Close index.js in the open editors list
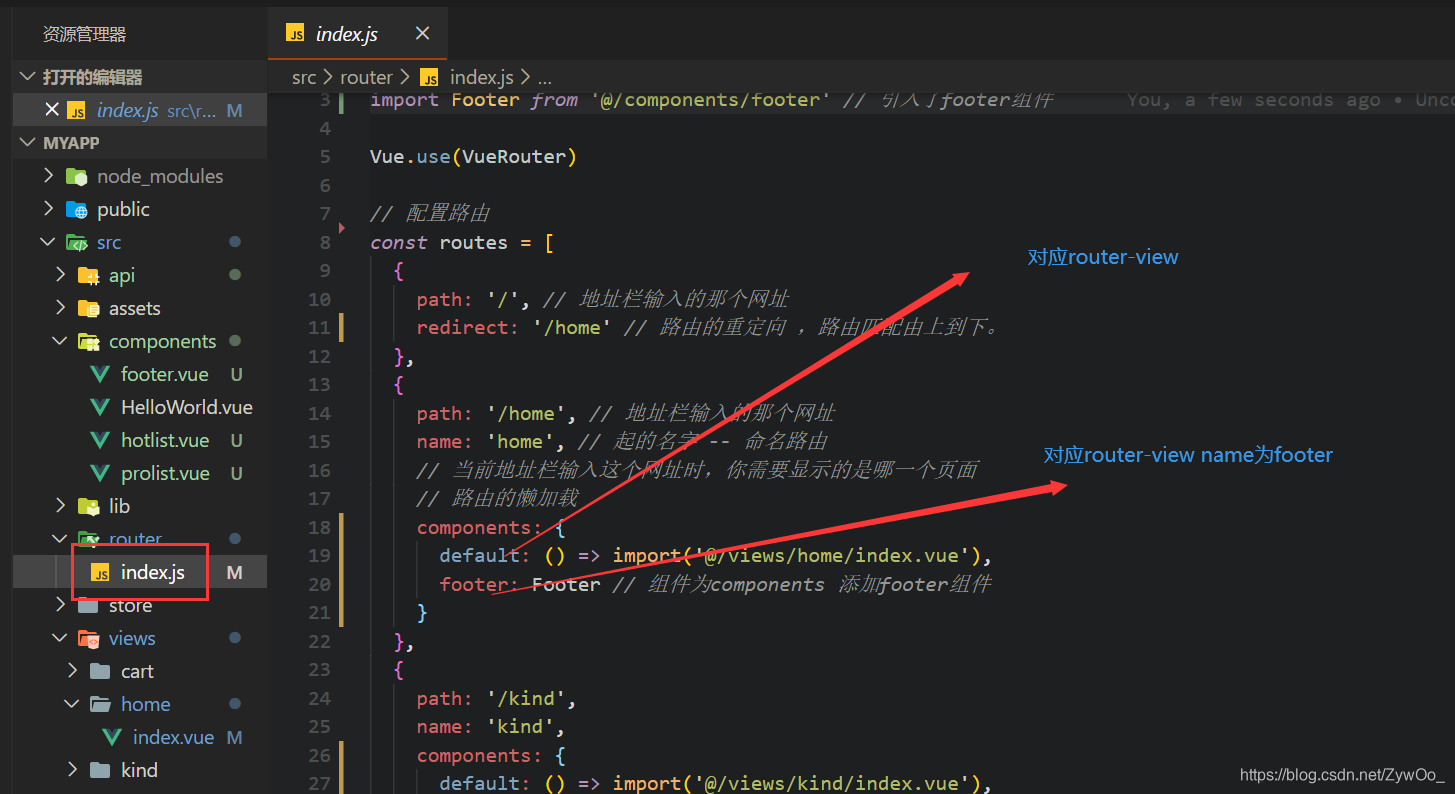This screenshot has width=1455, height=794. click(52, 111)
